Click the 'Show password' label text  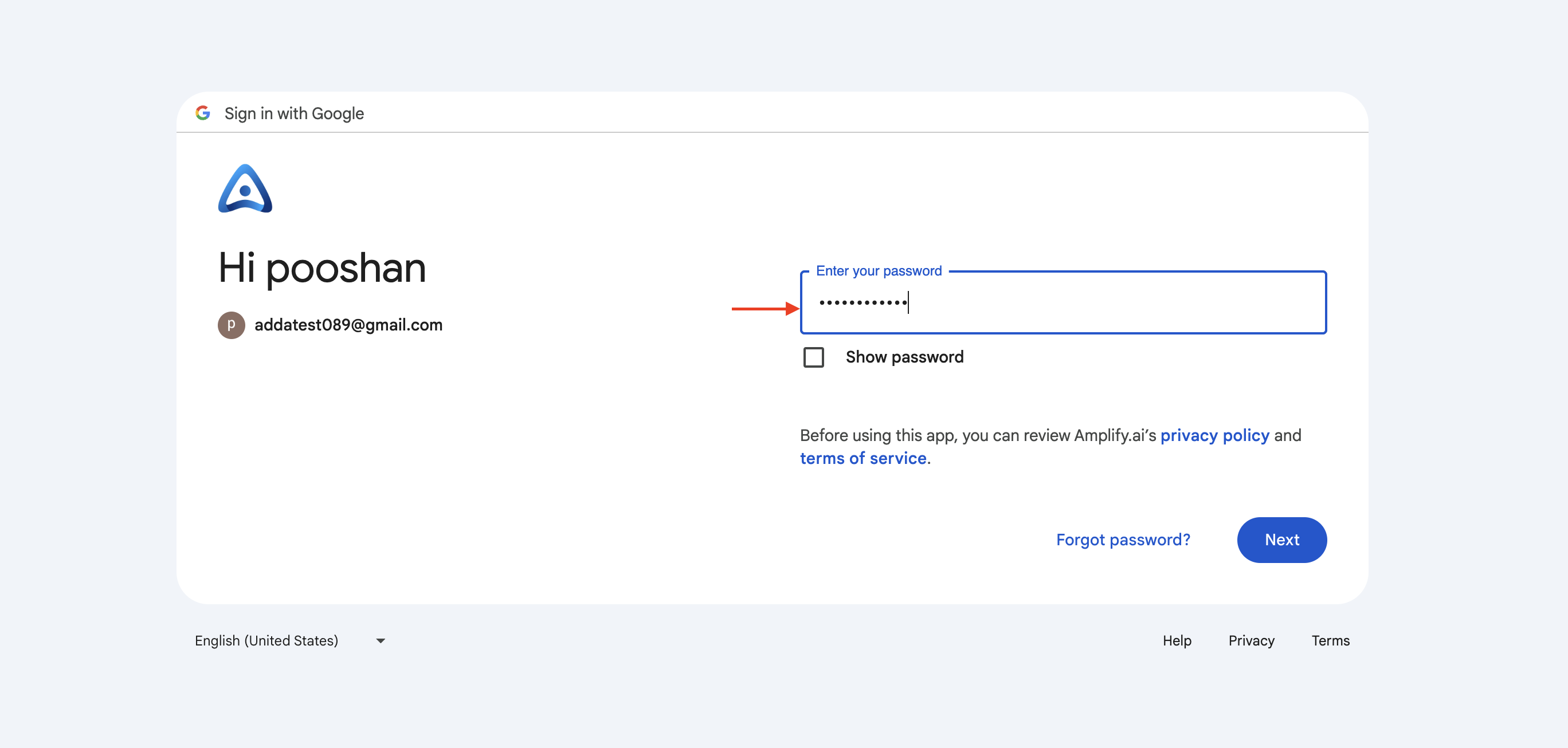click(904, 357)
